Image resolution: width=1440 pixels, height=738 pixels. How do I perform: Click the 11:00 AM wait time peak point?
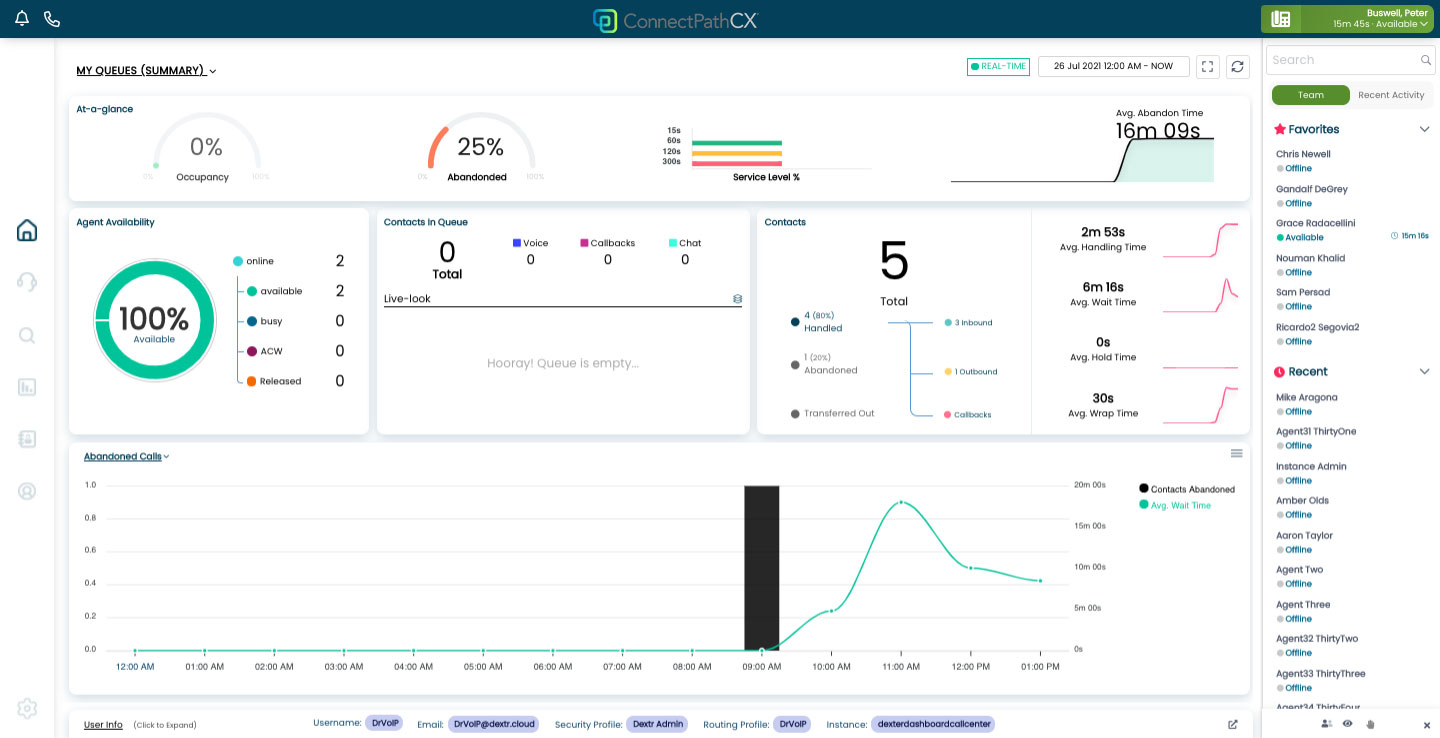point(901,502)
